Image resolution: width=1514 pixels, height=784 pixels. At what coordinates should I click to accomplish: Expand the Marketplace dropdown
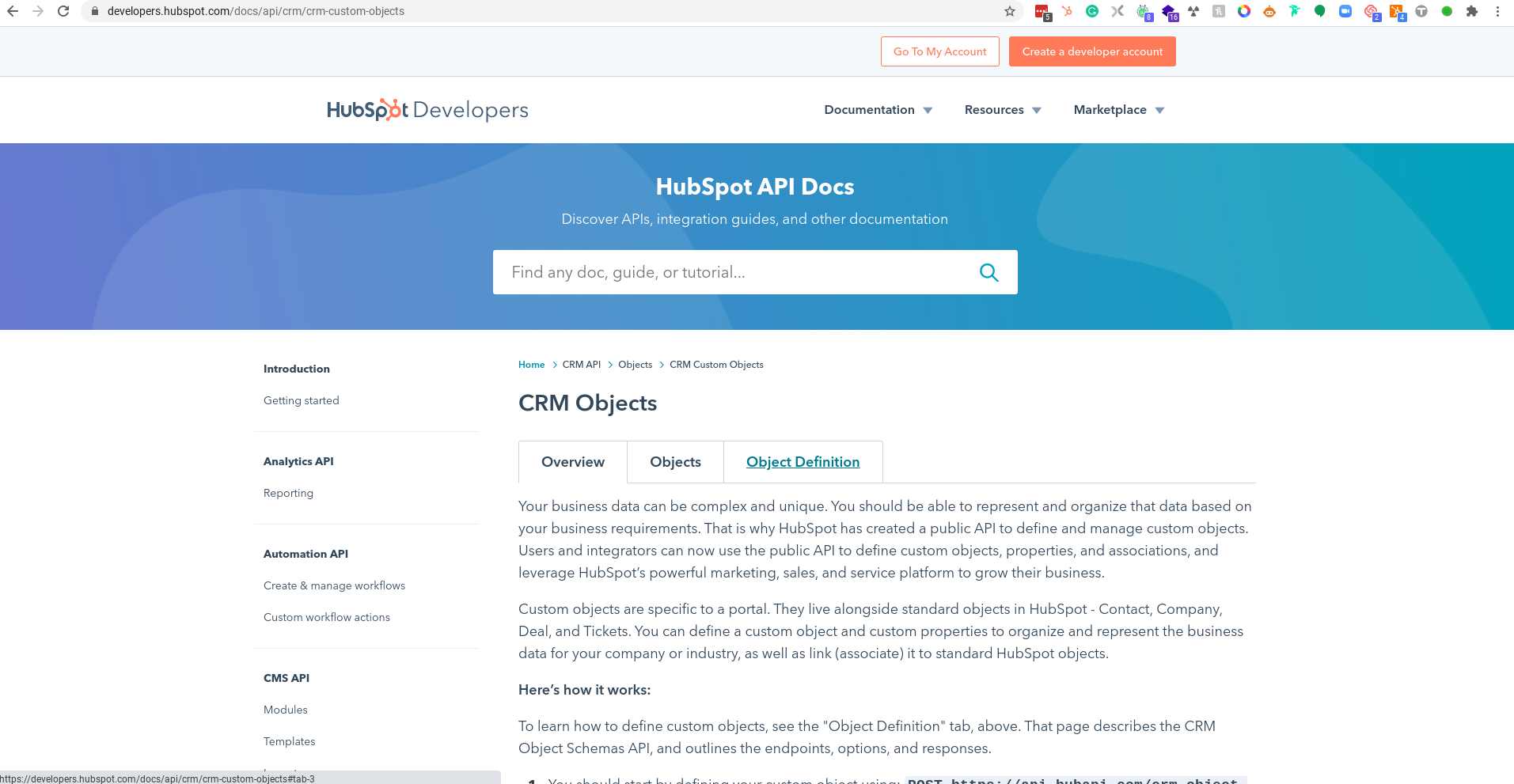1117,110
